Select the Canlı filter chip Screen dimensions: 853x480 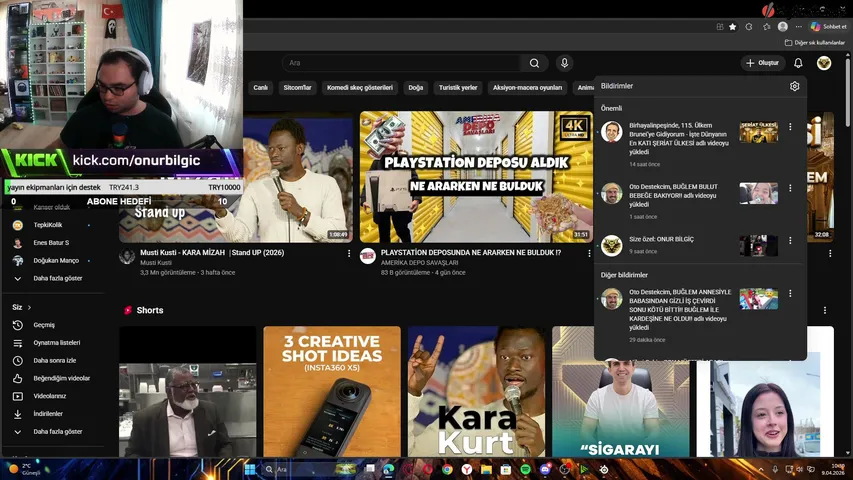point(261,88)
